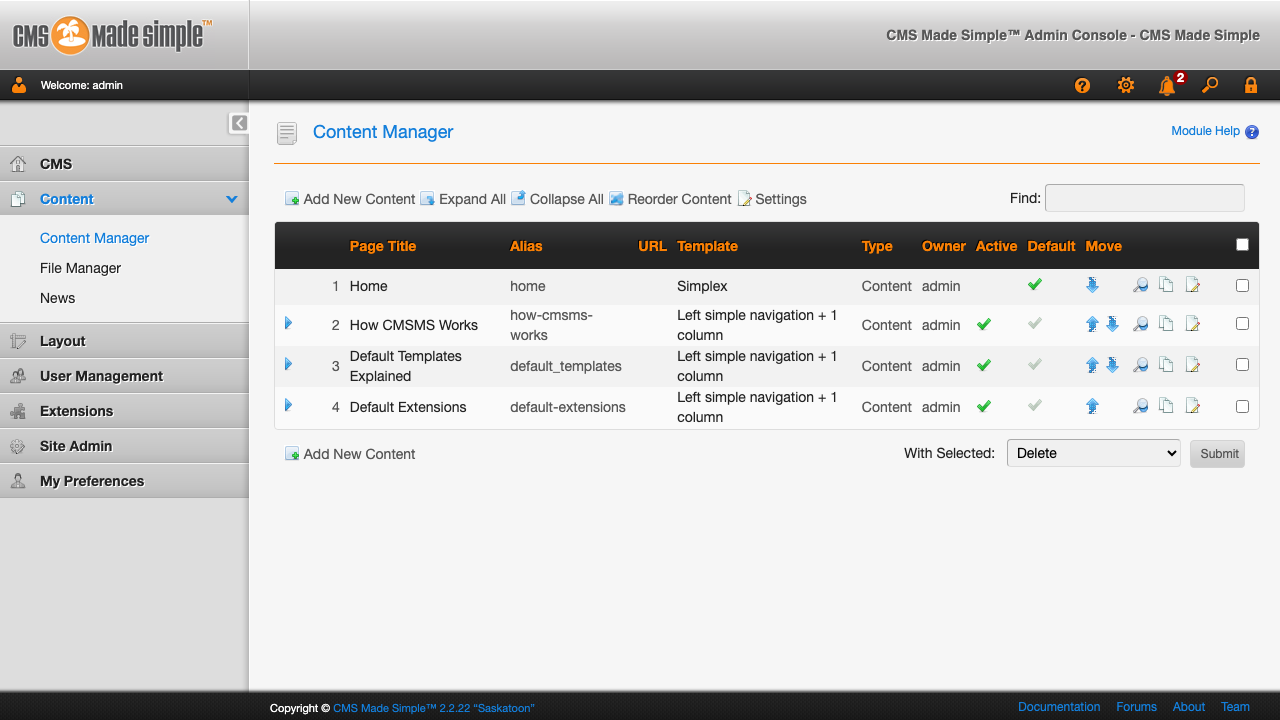Open User Management in the sidebar
1280x720 pixels.
(124, 376)
